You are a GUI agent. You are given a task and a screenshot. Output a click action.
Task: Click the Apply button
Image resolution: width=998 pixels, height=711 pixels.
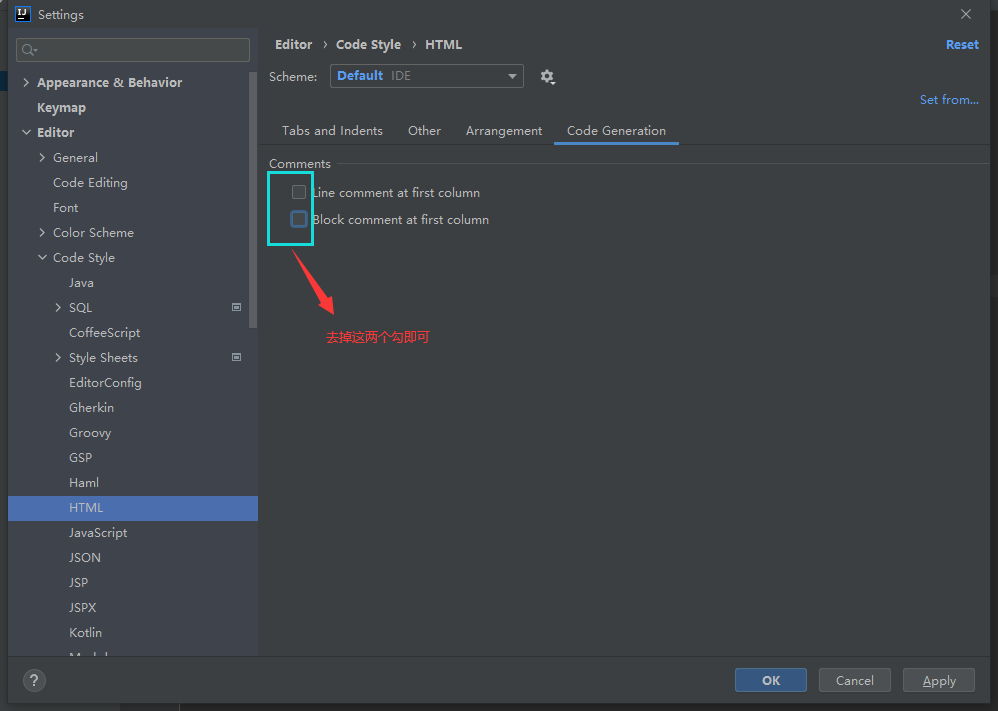pos(938,680)
